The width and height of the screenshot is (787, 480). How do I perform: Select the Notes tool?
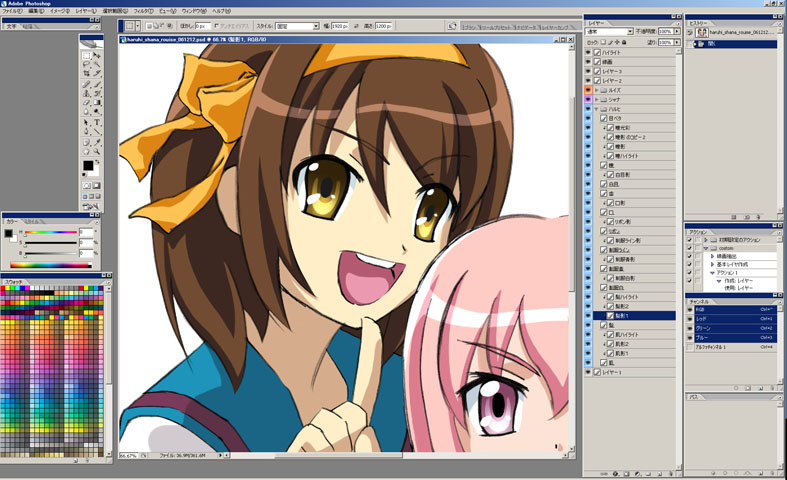click(86, 143)
